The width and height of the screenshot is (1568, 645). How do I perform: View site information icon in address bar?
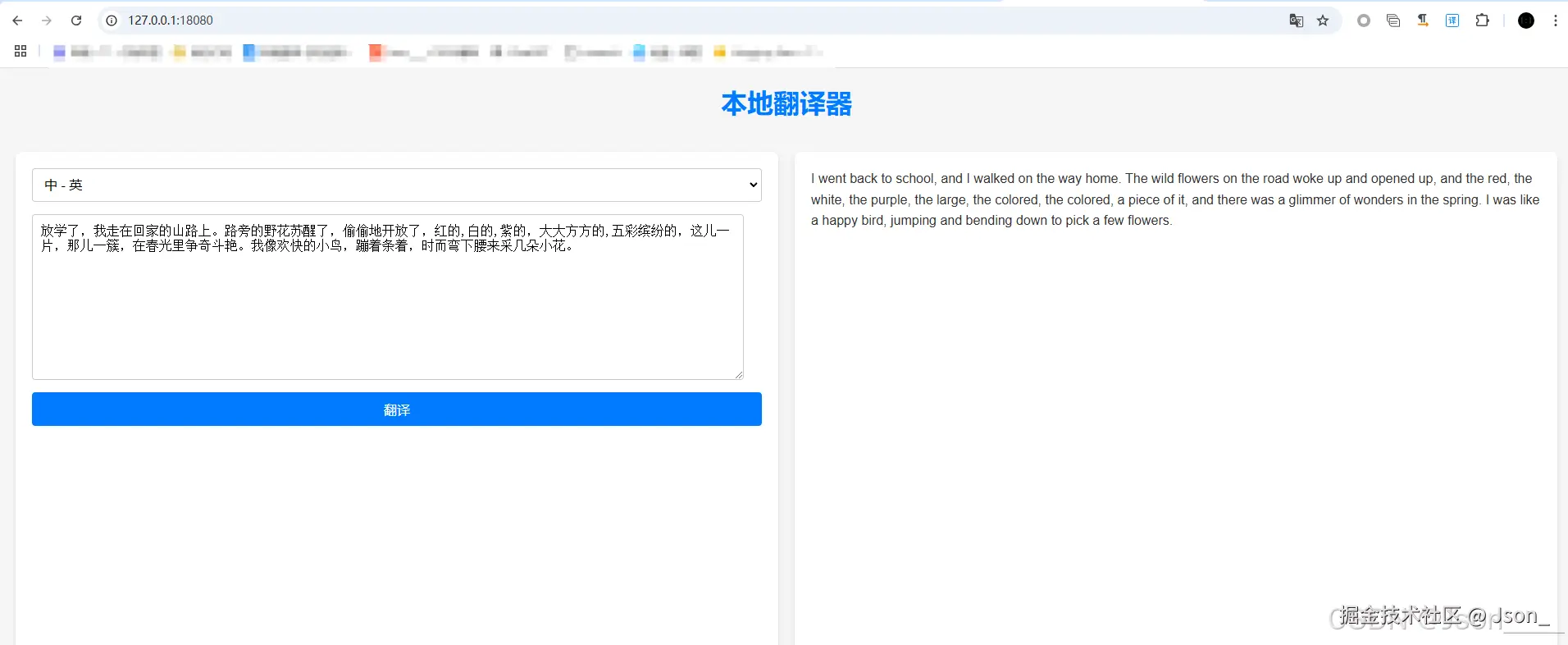112,21
